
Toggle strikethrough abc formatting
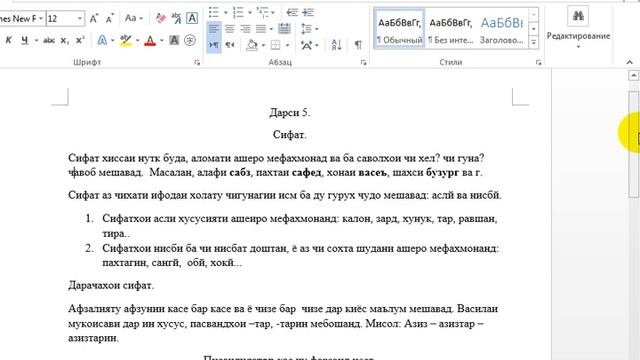(49, 40)
